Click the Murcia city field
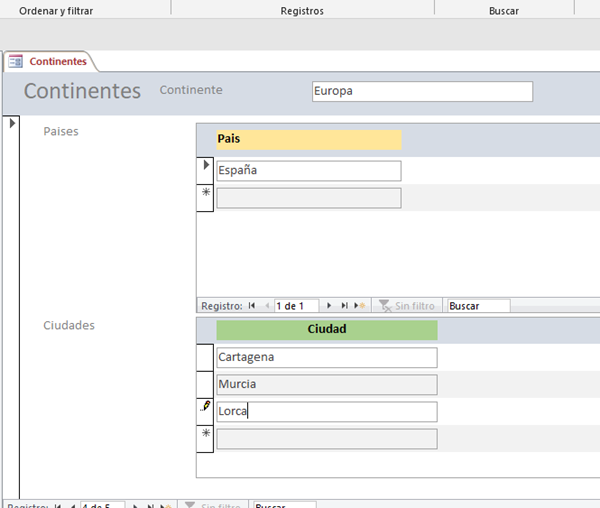 (x=327, y=384)
